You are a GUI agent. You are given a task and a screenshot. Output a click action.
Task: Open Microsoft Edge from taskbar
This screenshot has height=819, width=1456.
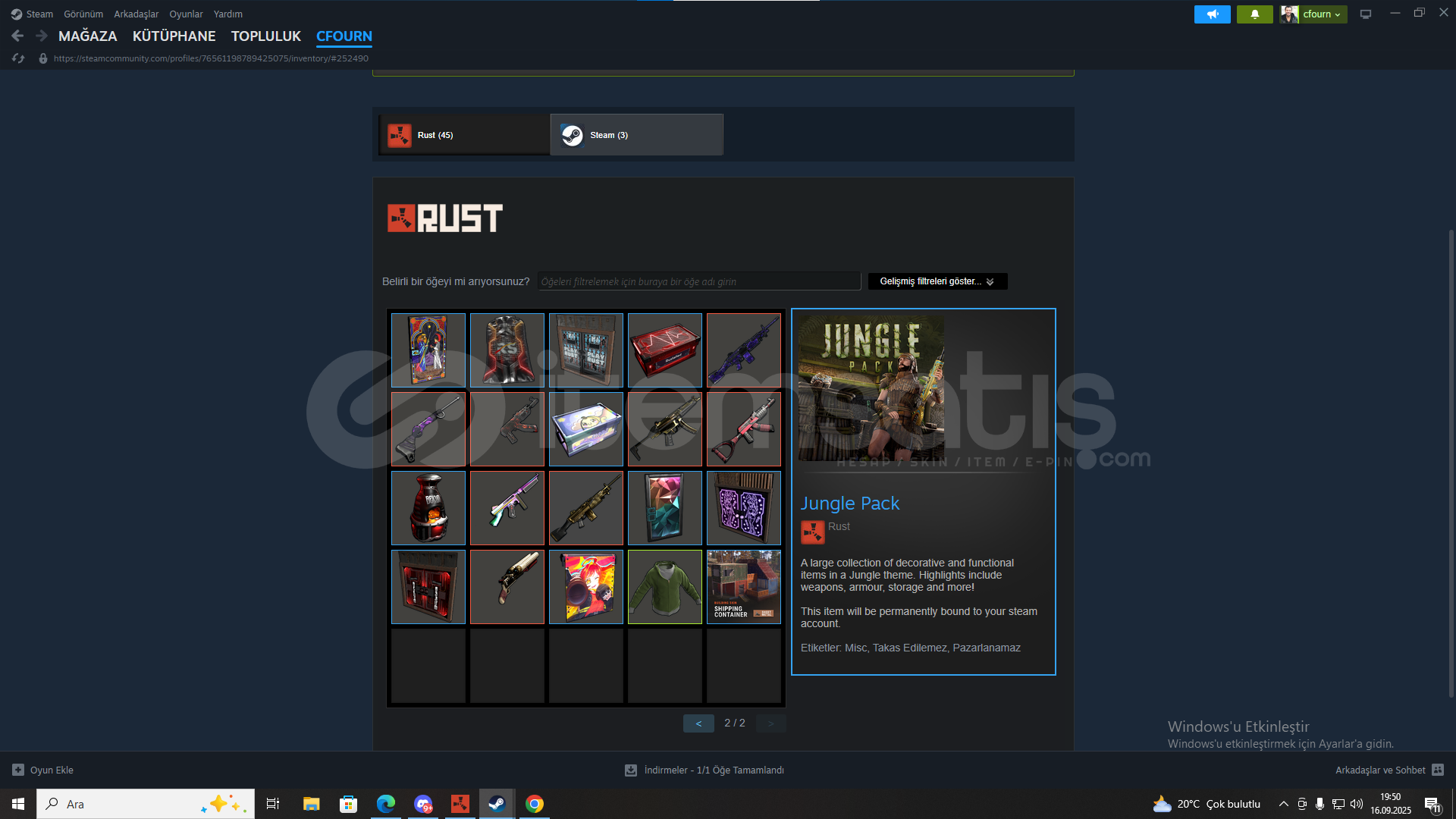pos(385,804)
